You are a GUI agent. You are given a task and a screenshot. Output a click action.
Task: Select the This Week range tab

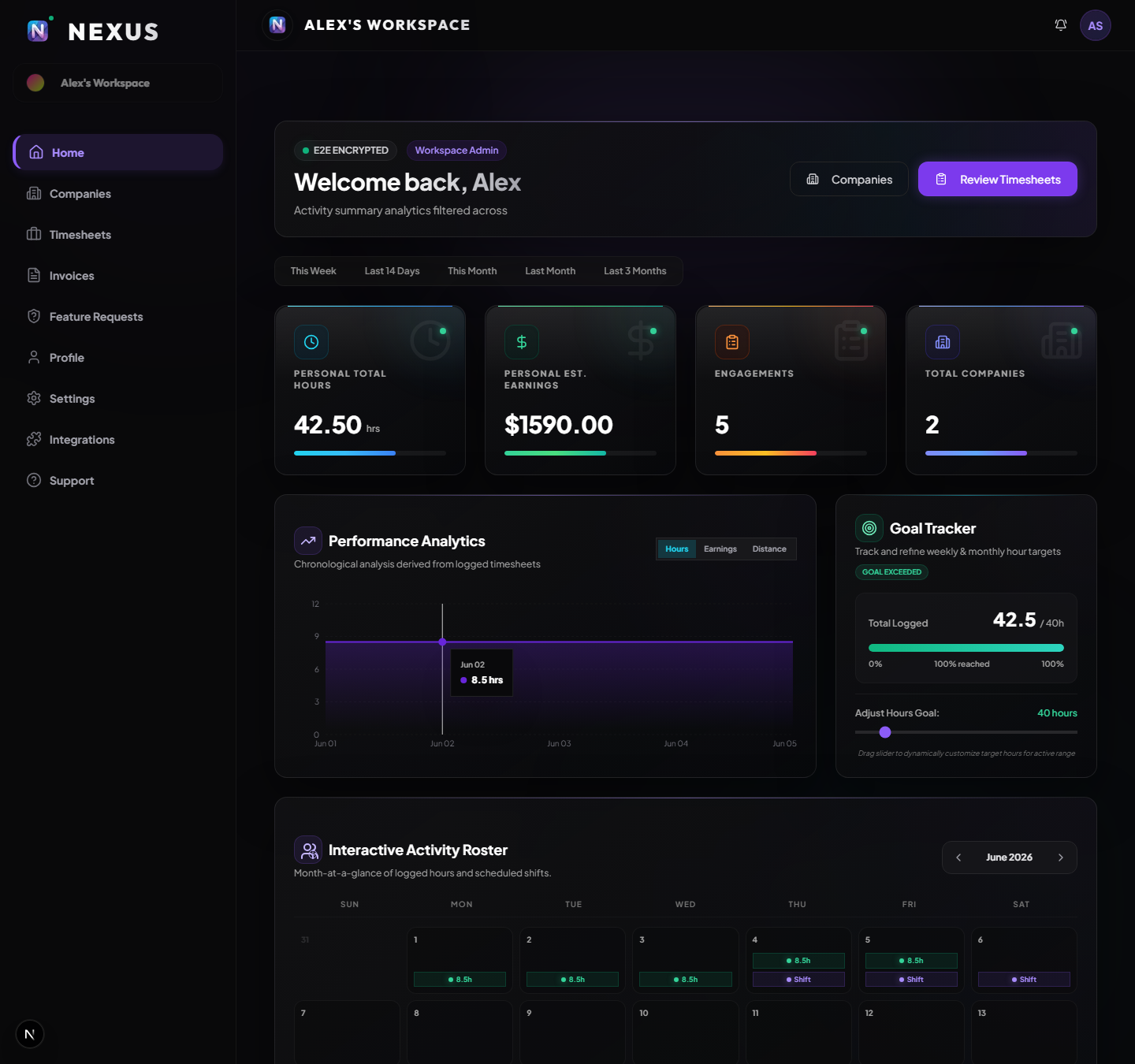[313, 271]
